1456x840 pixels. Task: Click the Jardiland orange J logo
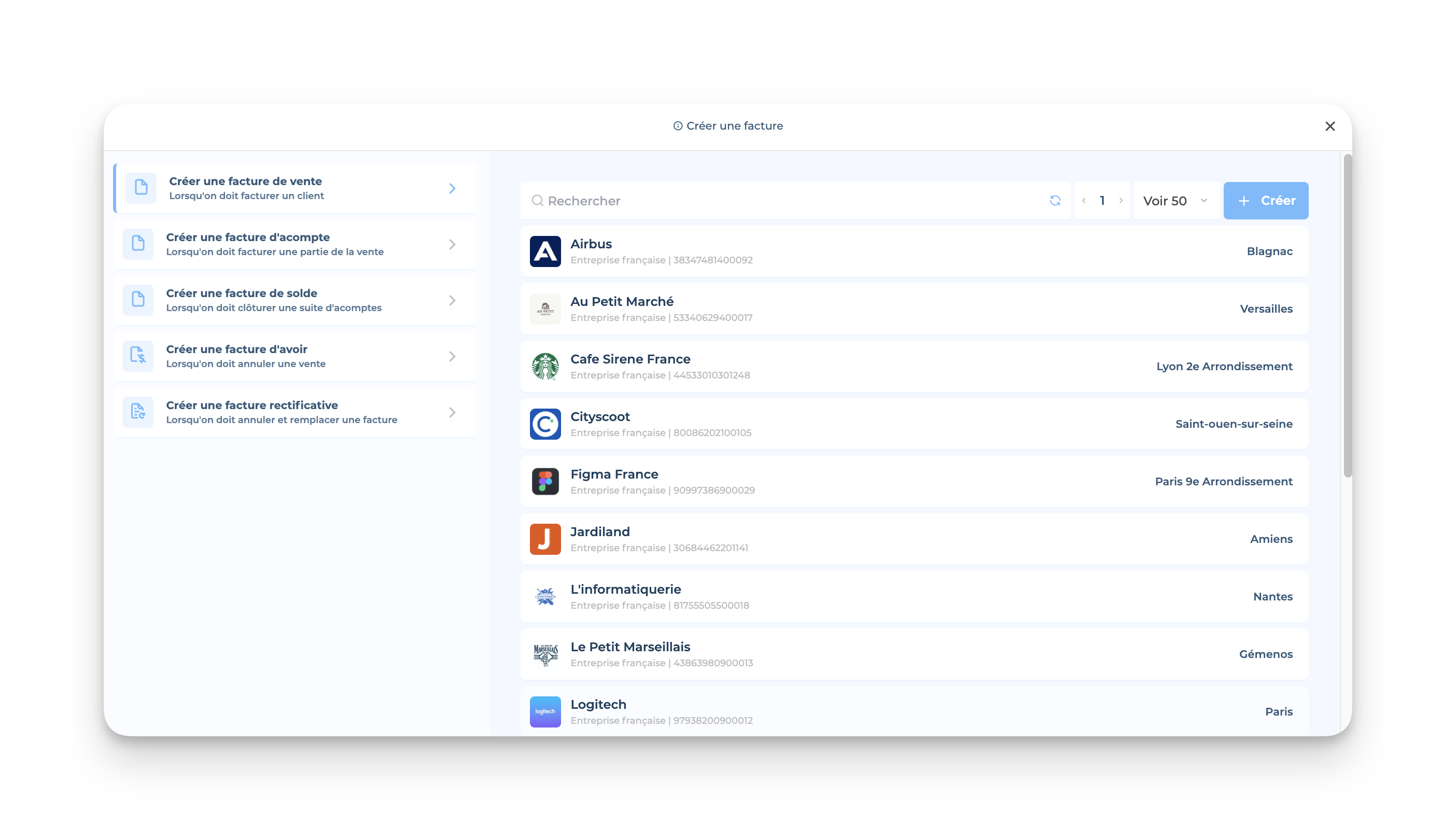[544, 539]
